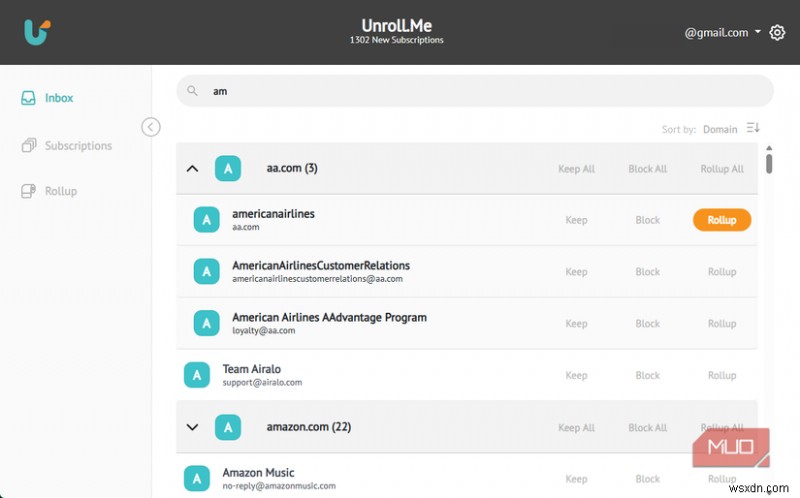Click Keep All for aa.com
Viewport: 800px width, 498px height.
coord(577,169)
